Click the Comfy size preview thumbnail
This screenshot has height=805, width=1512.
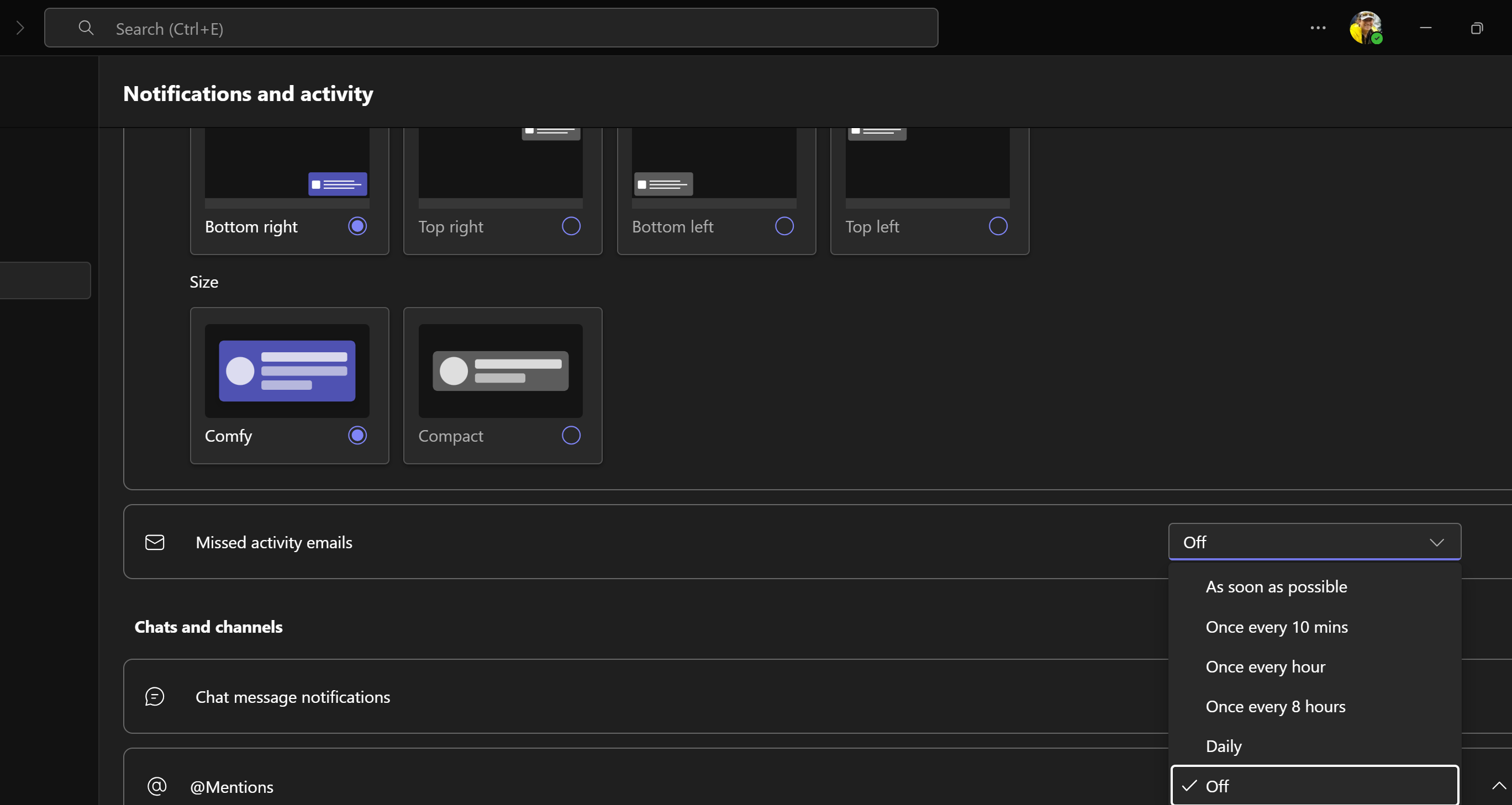287,371
